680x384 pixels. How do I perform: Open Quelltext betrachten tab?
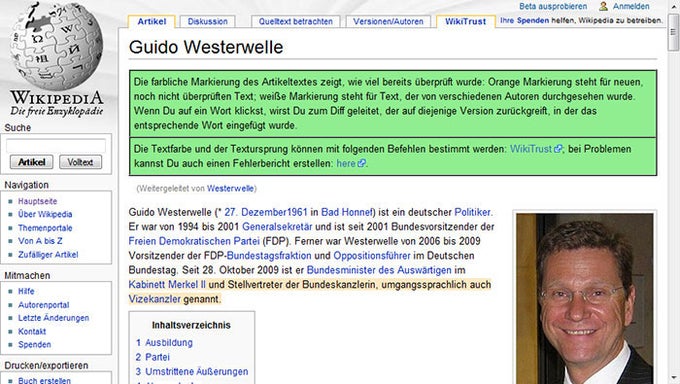[296, 21]
